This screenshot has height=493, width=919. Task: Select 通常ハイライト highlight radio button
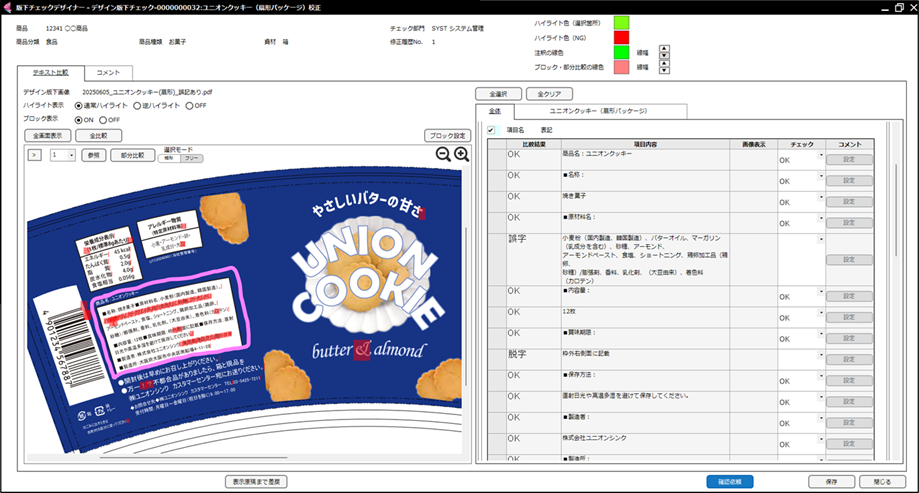[x=79, y=106]
